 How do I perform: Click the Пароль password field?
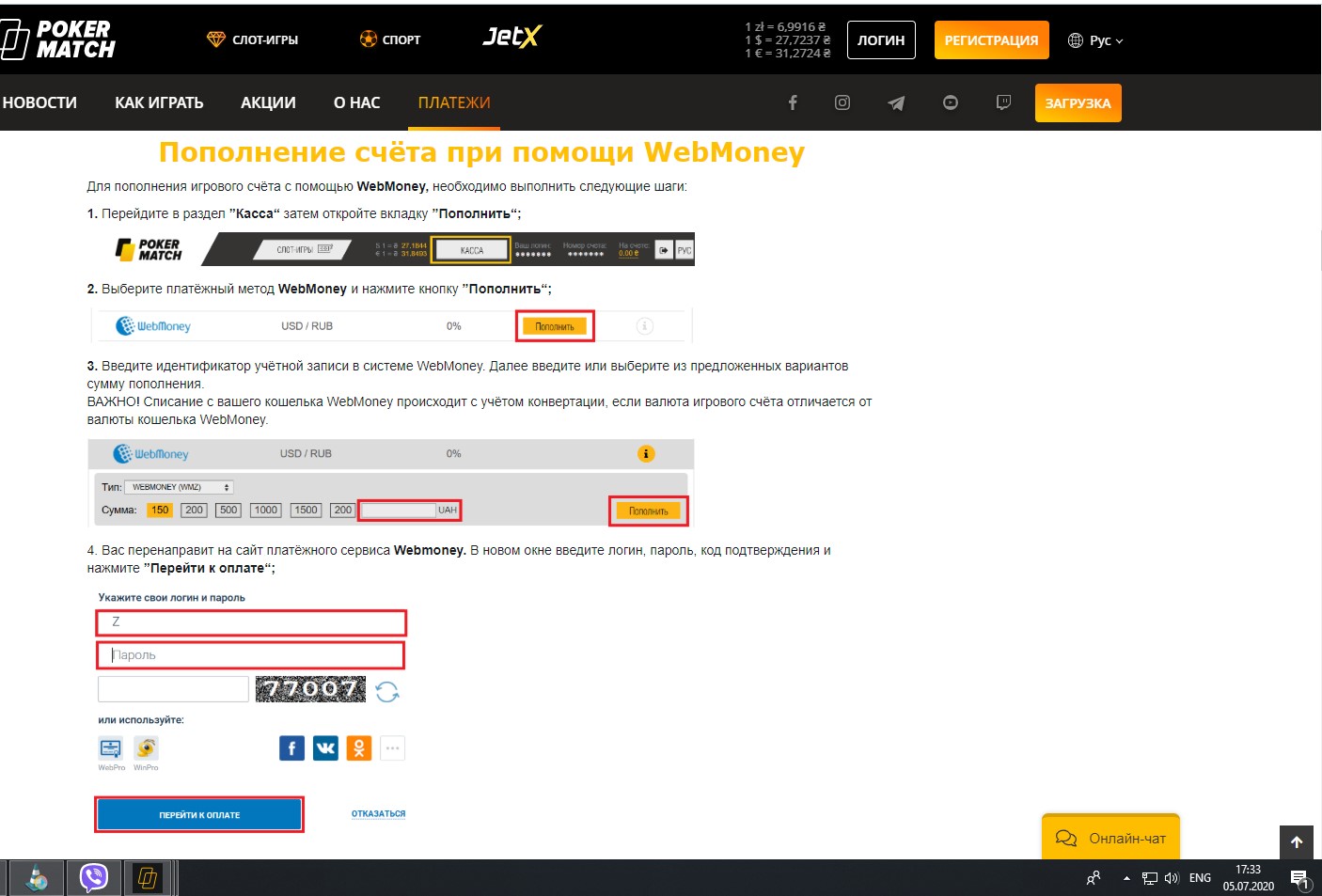pyautogui.click(x=251, y=655)
